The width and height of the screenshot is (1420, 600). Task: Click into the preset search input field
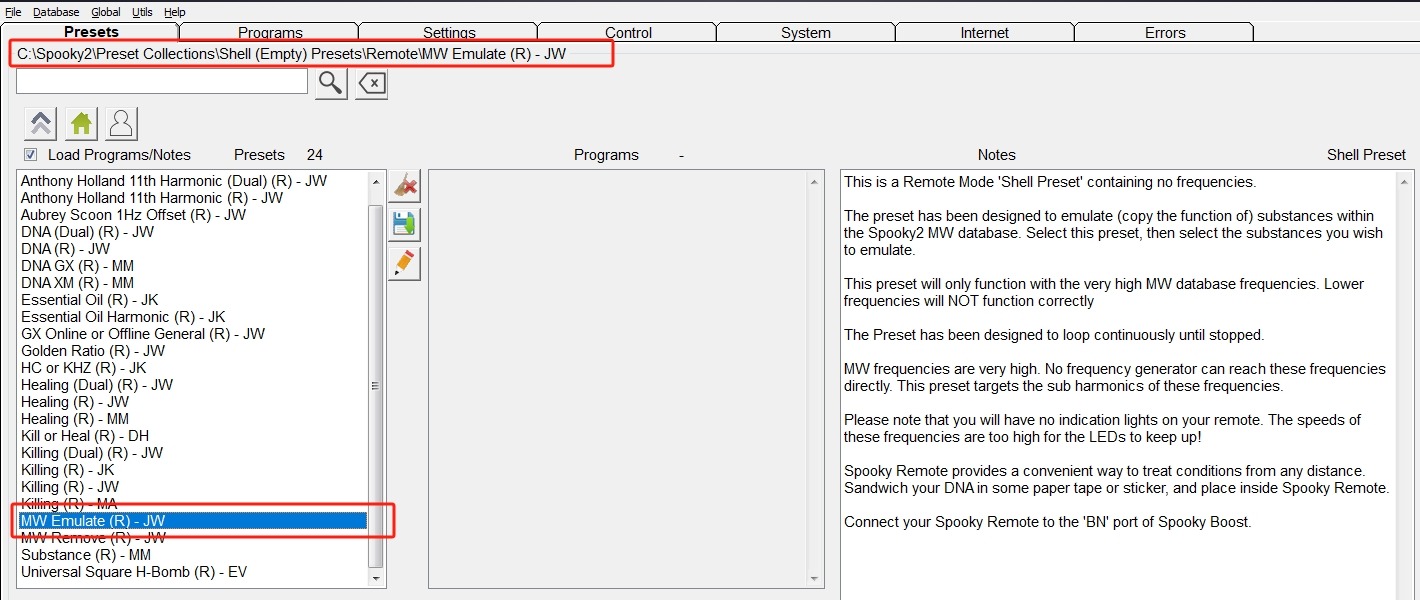(162, 81)
